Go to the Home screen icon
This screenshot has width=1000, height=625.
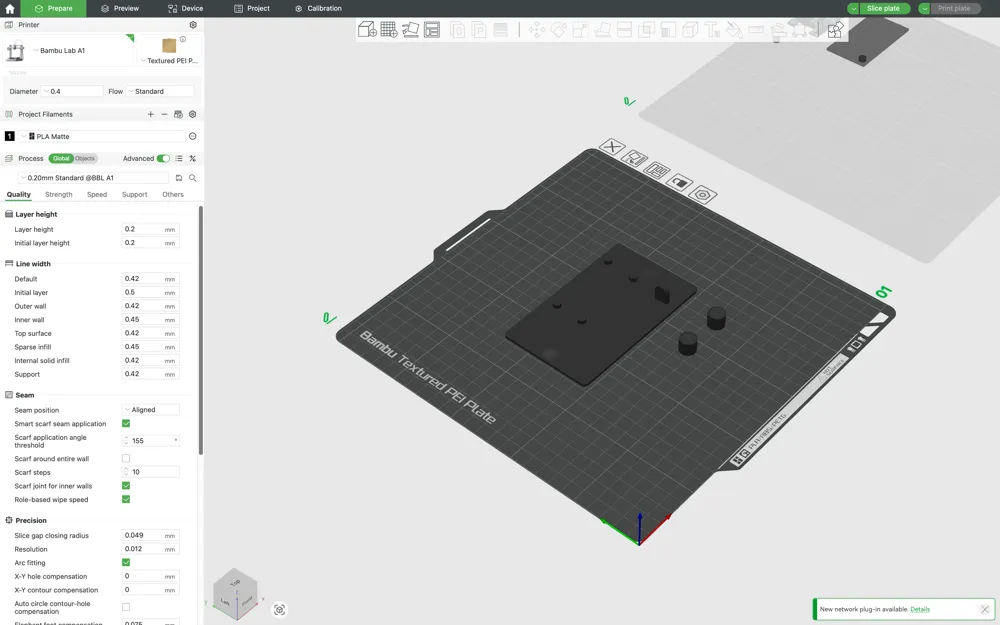click(10, 8)
